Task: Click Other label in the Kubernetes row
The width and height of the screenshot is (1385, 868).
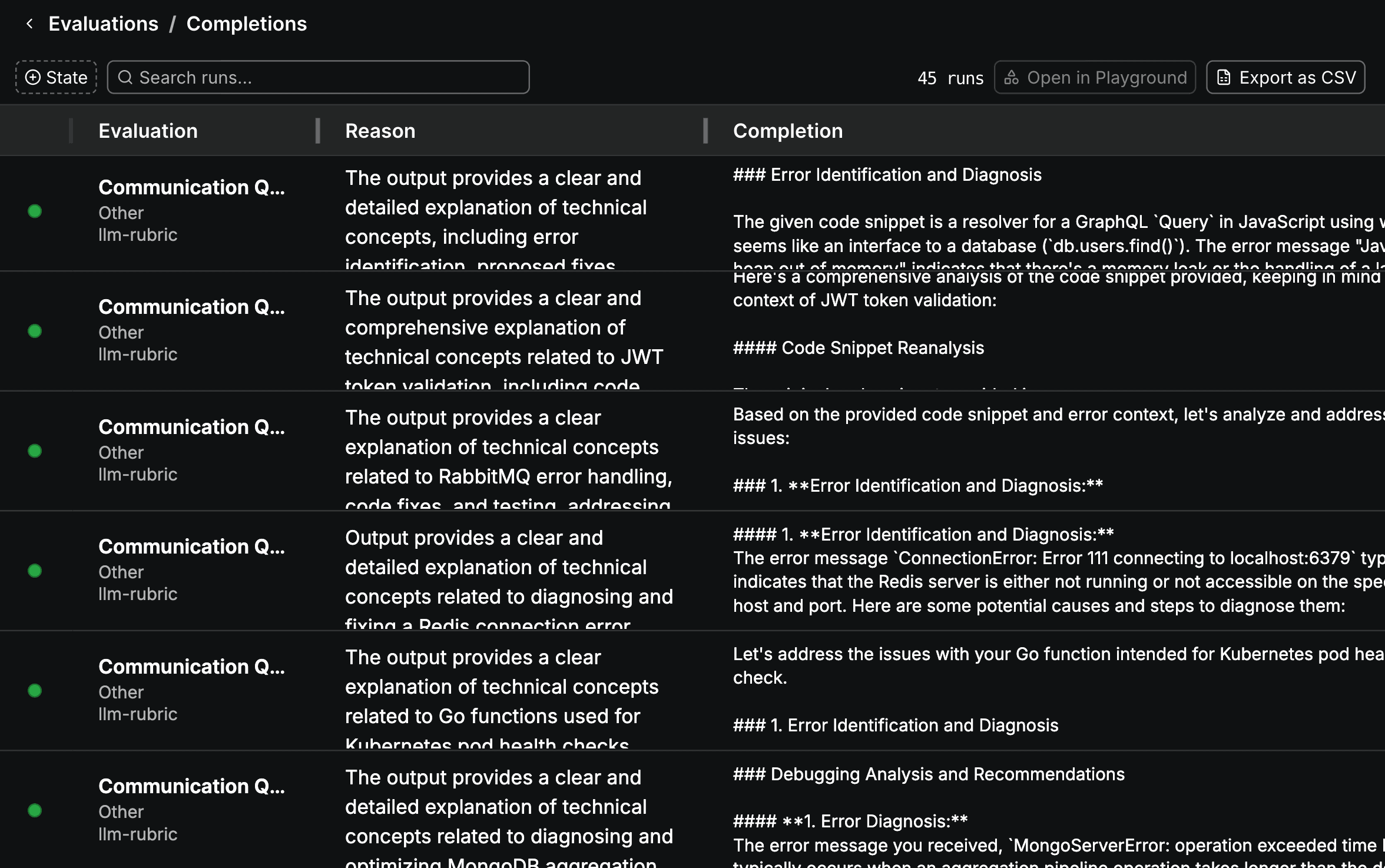Action: (x=121, y=693)
